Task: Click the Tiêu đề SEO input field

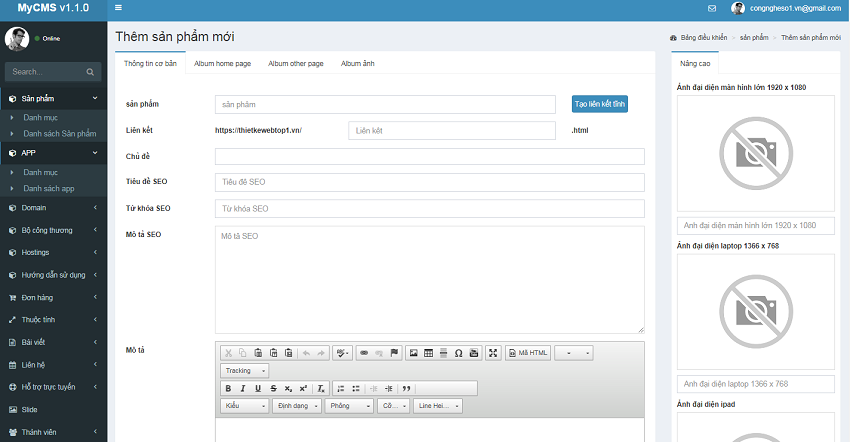Action: click(x=429, y=182)
